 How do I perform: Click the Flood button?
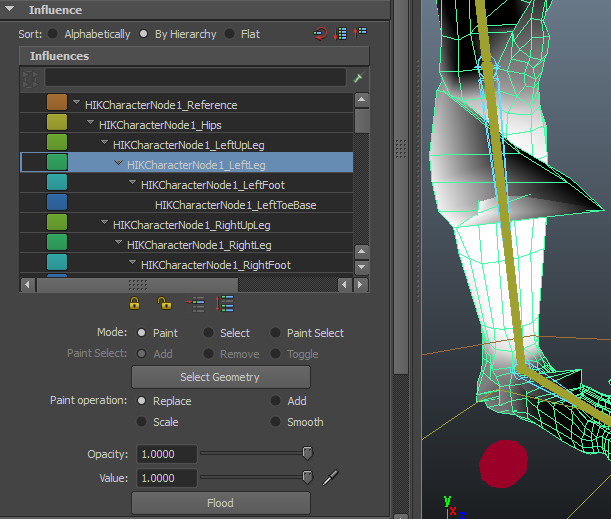[221, 503]
